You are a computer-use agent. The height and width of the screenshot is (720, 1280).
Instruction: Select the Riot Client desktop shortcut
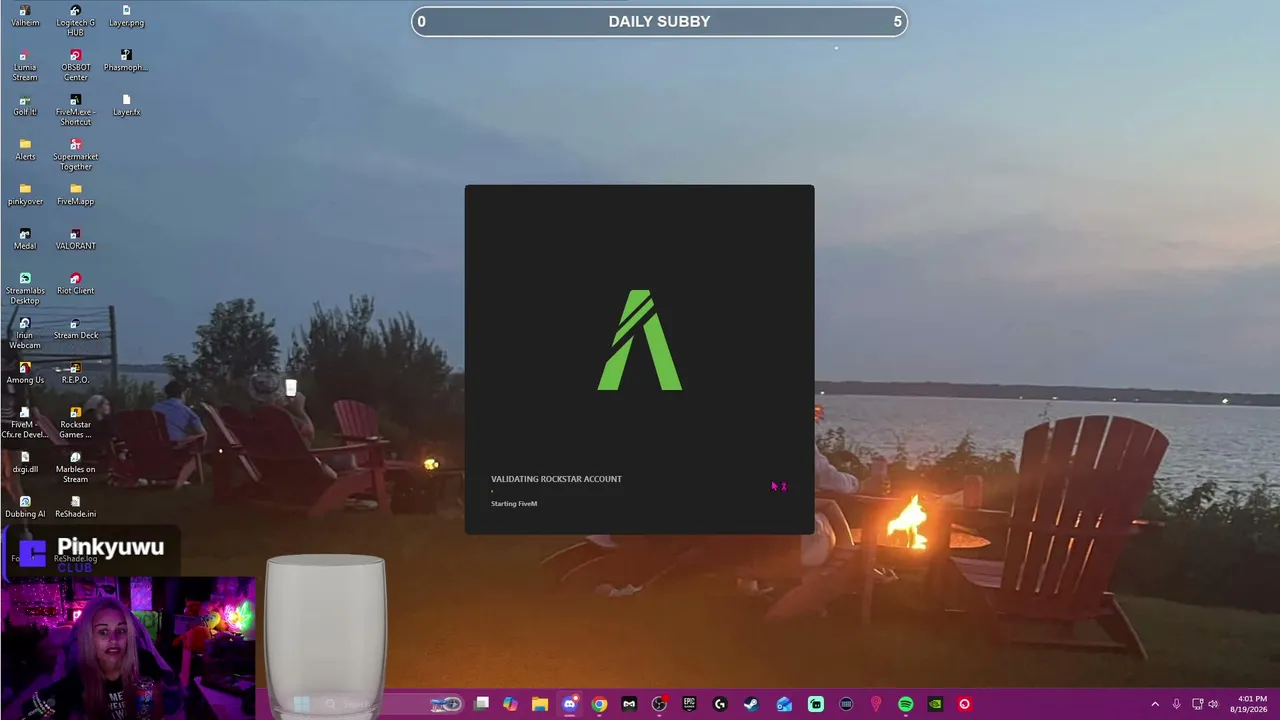(x=75, y=283)
